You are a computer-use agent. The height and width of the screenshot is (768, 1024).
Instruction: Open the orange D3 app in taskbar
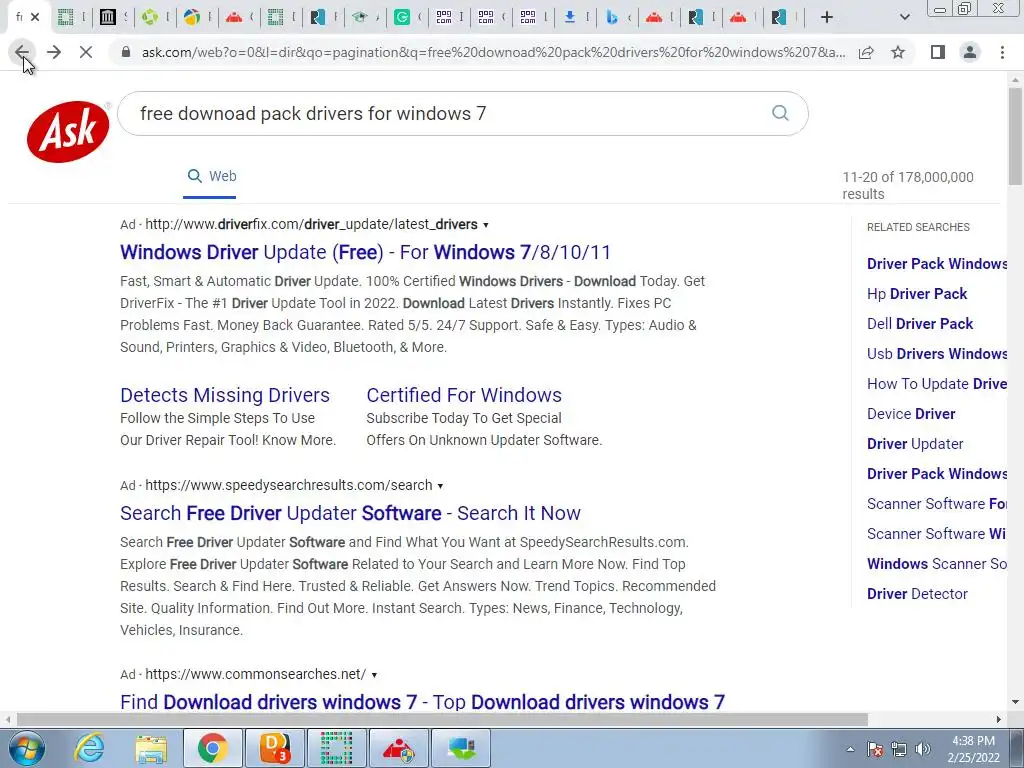[274, 748]
